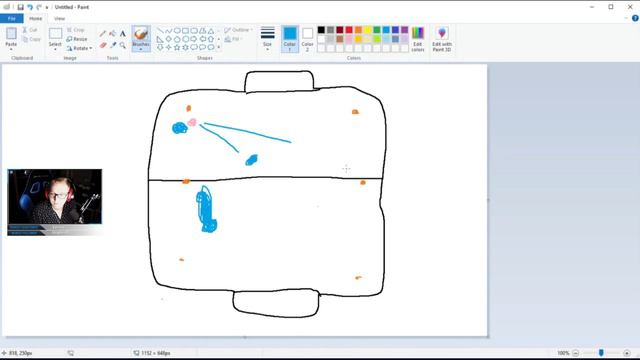Pick the brown color swatch

click(x=340, y=39)
